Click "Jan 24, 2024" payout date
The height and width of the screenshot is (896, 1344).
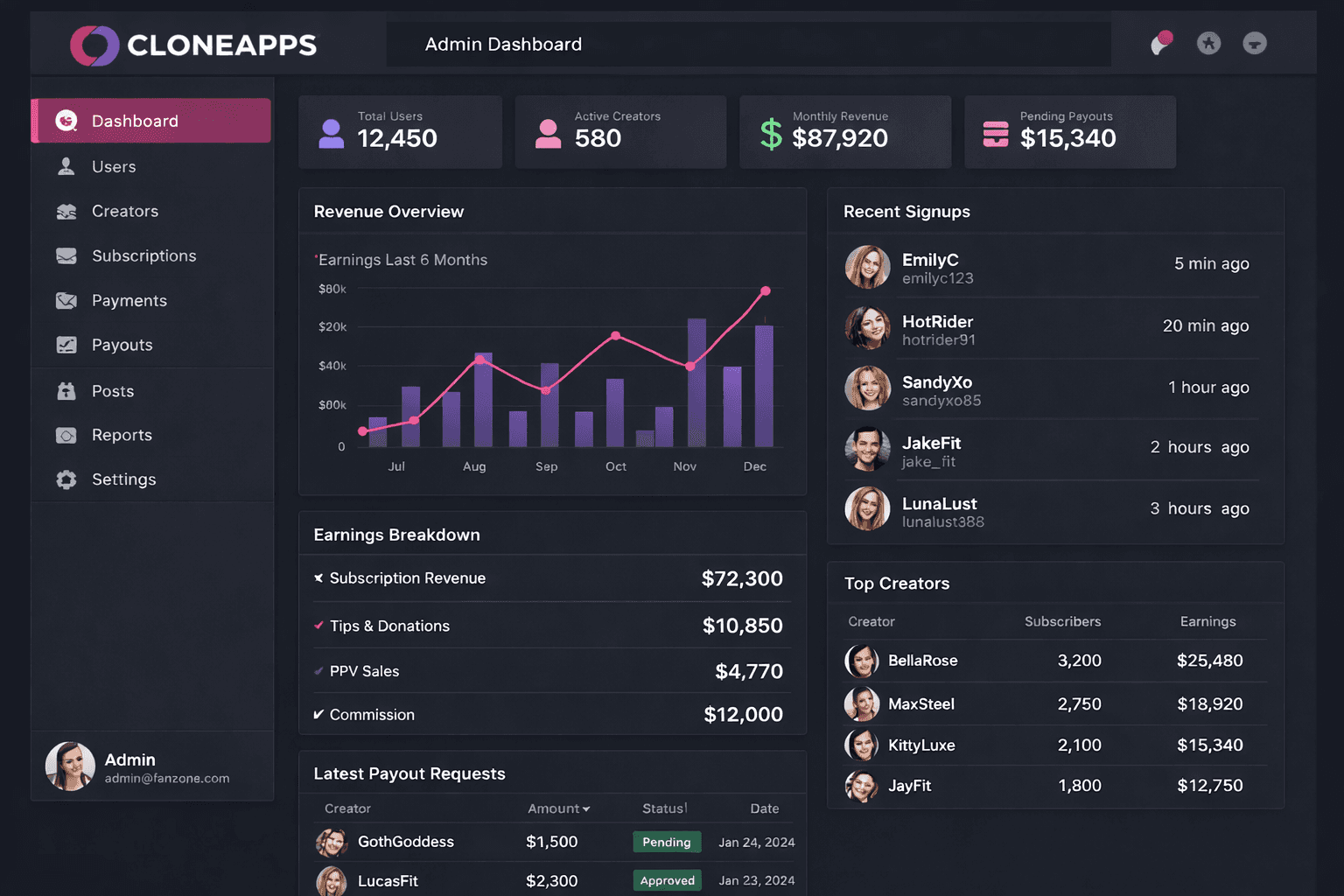tap(757, 843)
